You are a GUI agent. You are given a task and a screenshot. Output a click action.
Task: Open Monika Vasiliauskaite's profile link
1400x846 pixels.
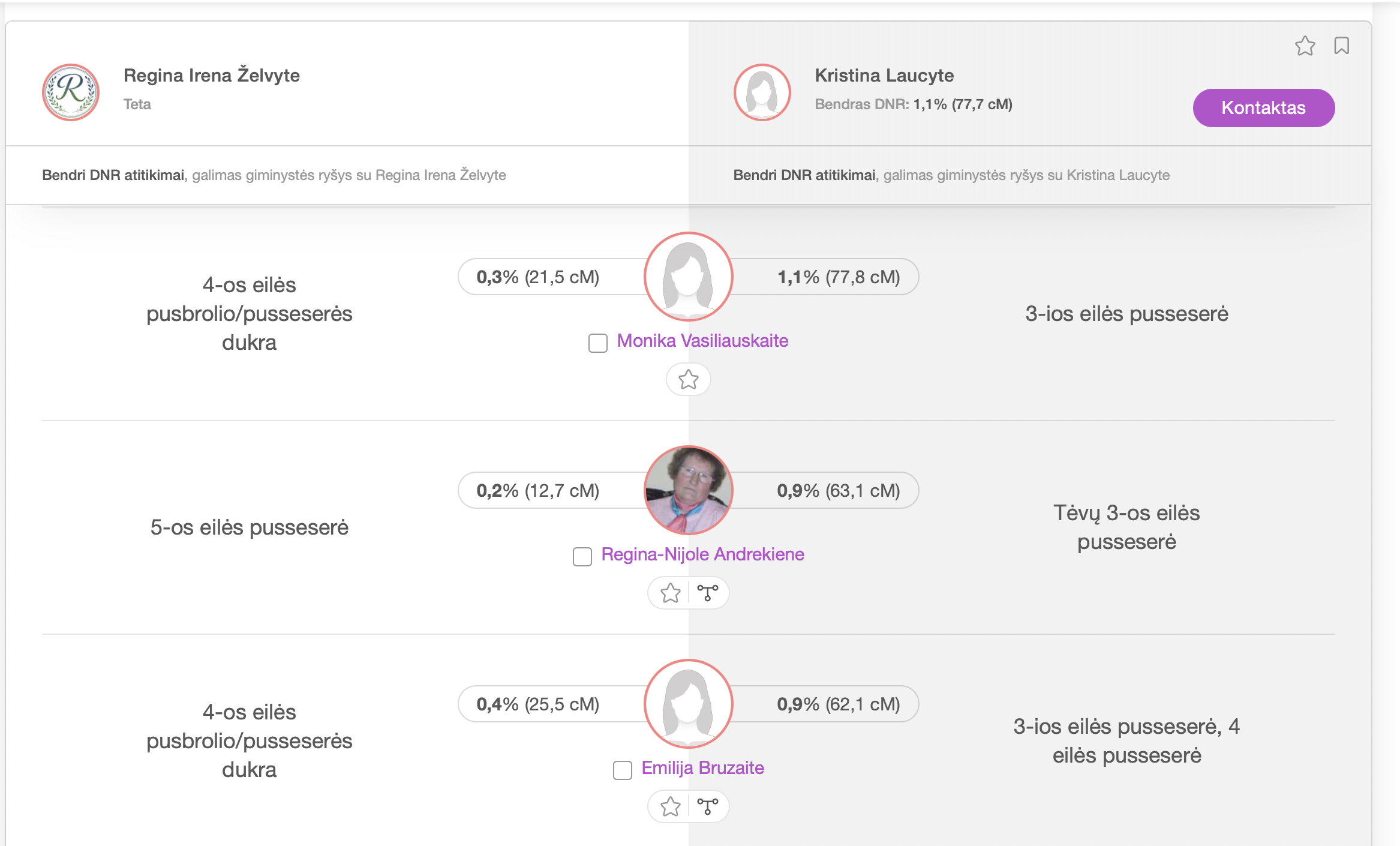(702, 341)
